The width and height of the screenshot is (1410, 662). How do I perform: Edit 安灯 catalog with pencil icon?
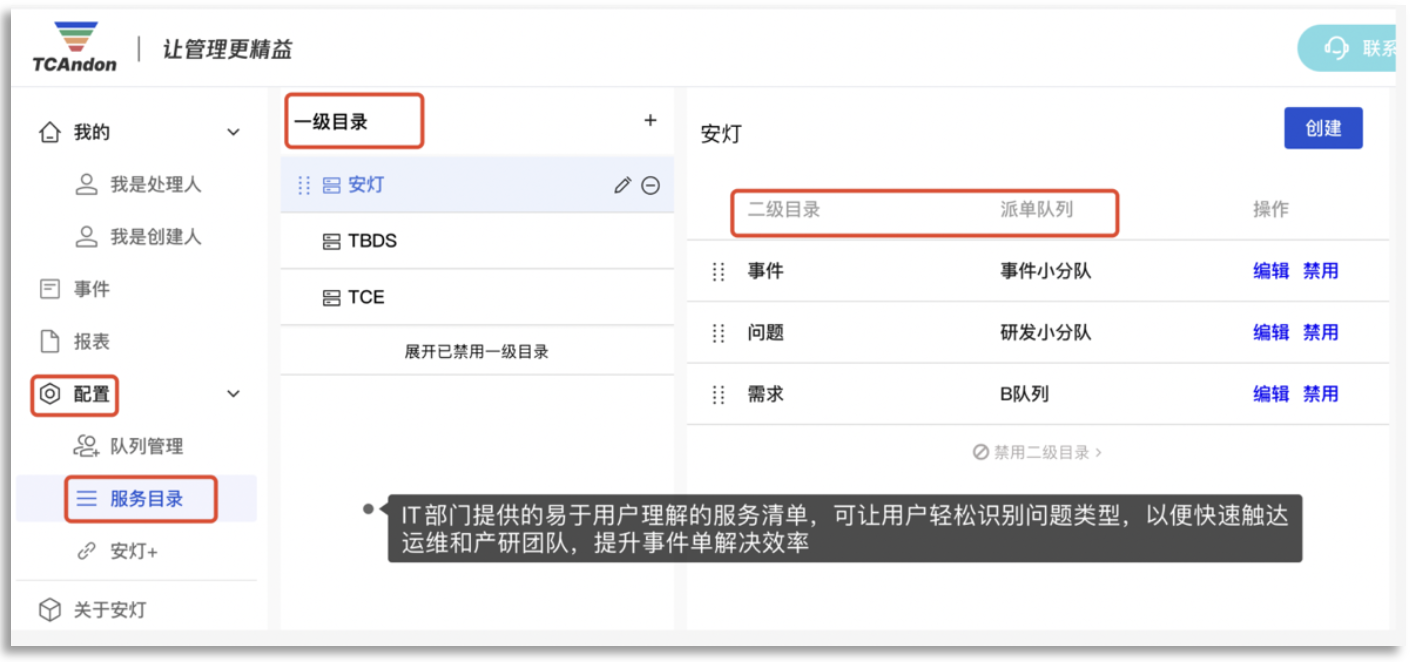click(x=622, y=185)
